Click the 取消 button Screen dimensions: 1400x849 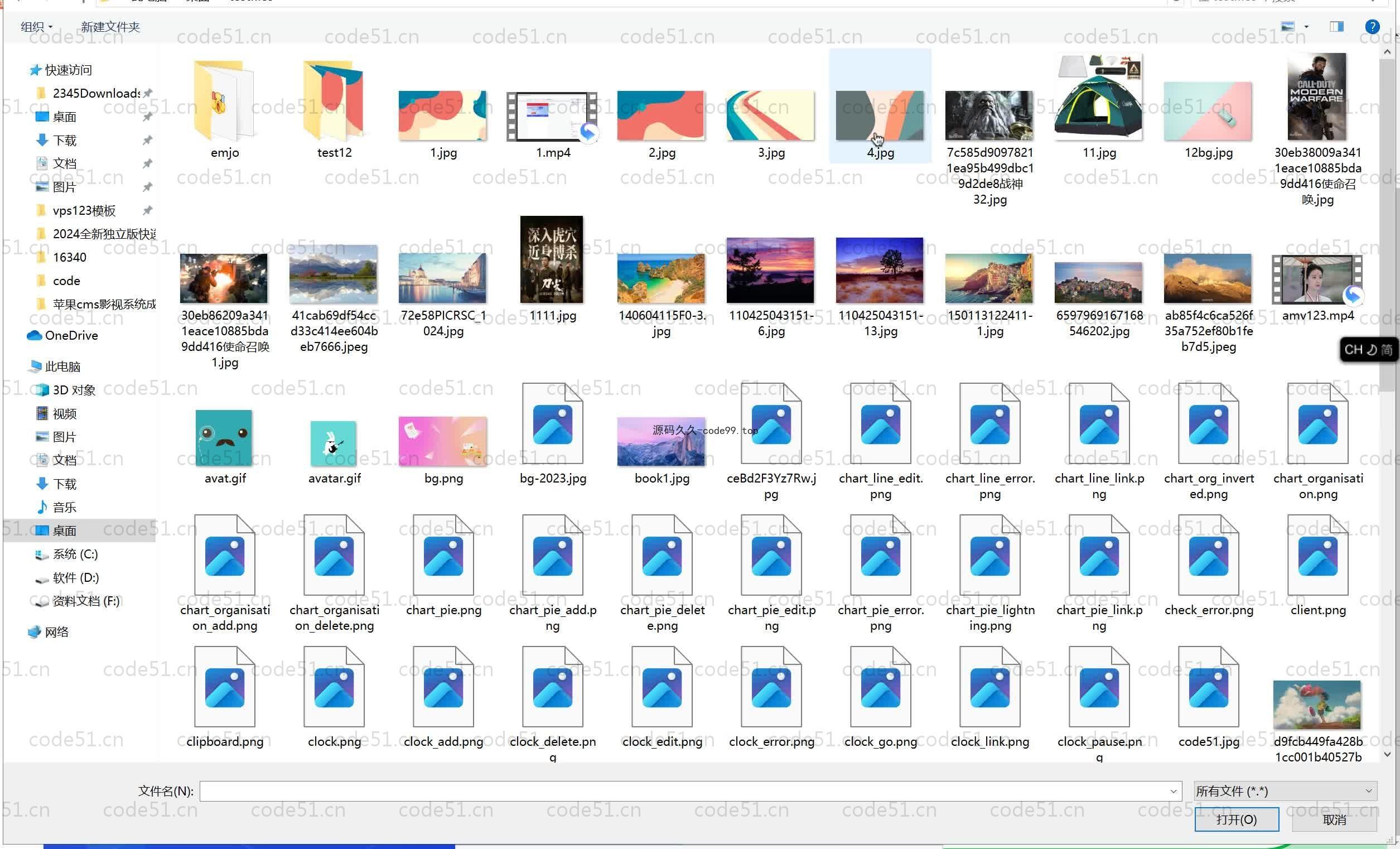(x=1334, y=819)
